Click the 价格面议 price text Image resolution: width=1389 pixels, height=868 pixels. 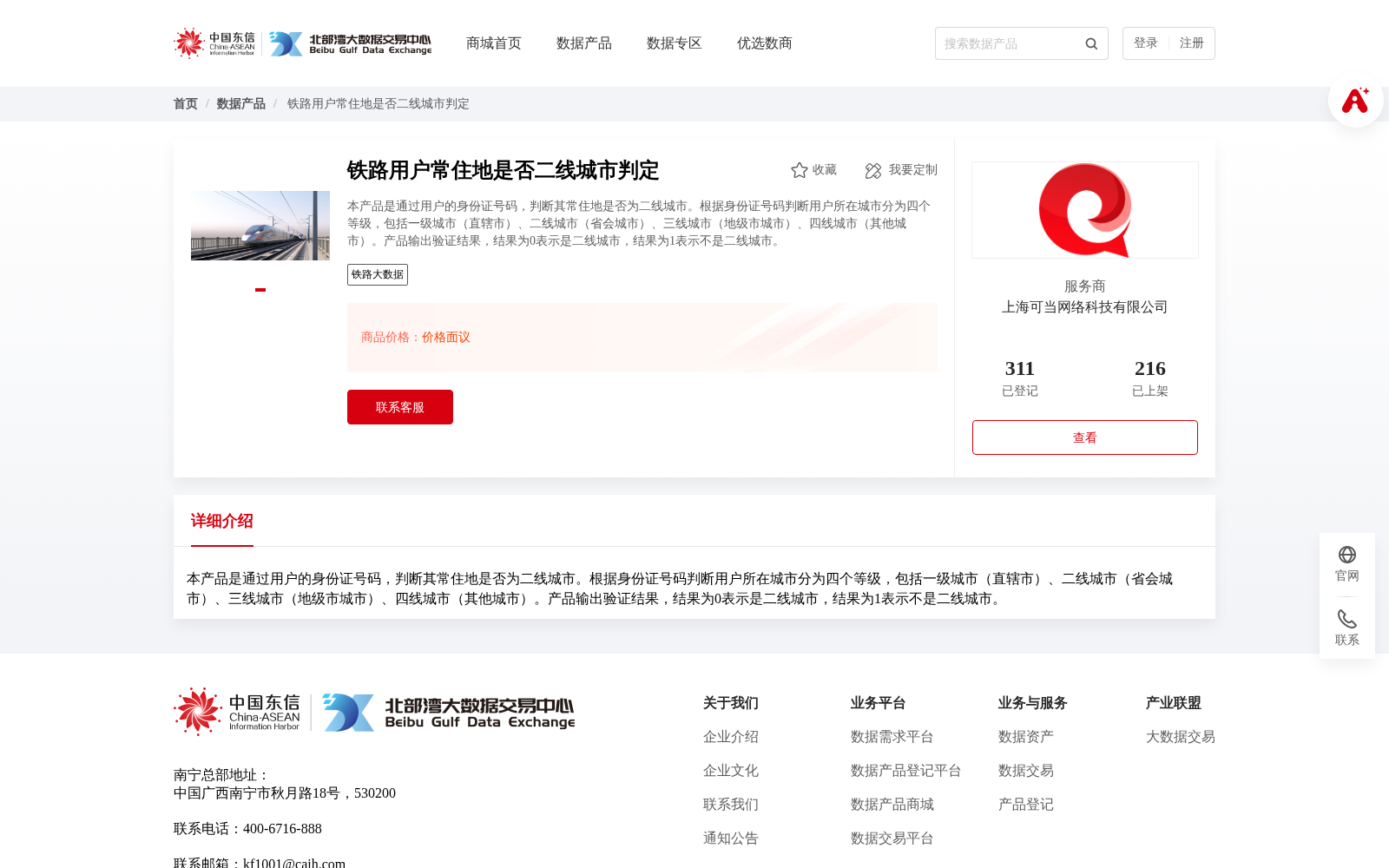click(446, 338)
